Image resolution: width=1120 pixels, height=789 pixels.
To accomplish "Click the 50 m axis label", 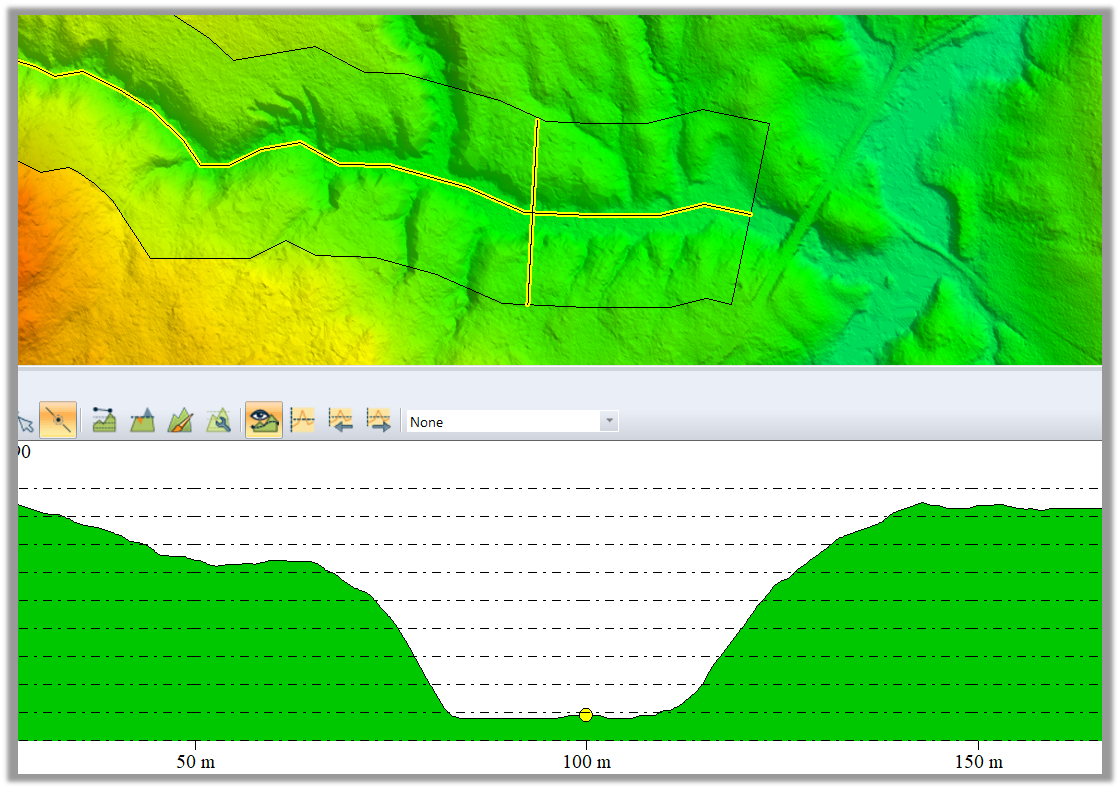I will point(196,762).
